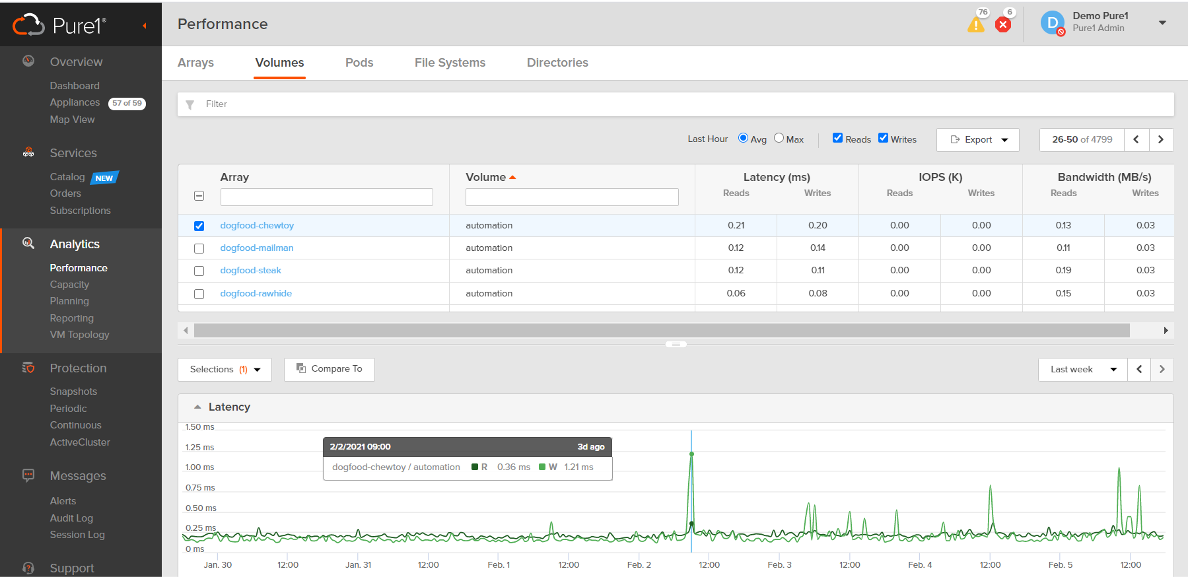Click the Overview gauge icon
This screenshot has height=577, width=1189.
click(x=28, y=61)
